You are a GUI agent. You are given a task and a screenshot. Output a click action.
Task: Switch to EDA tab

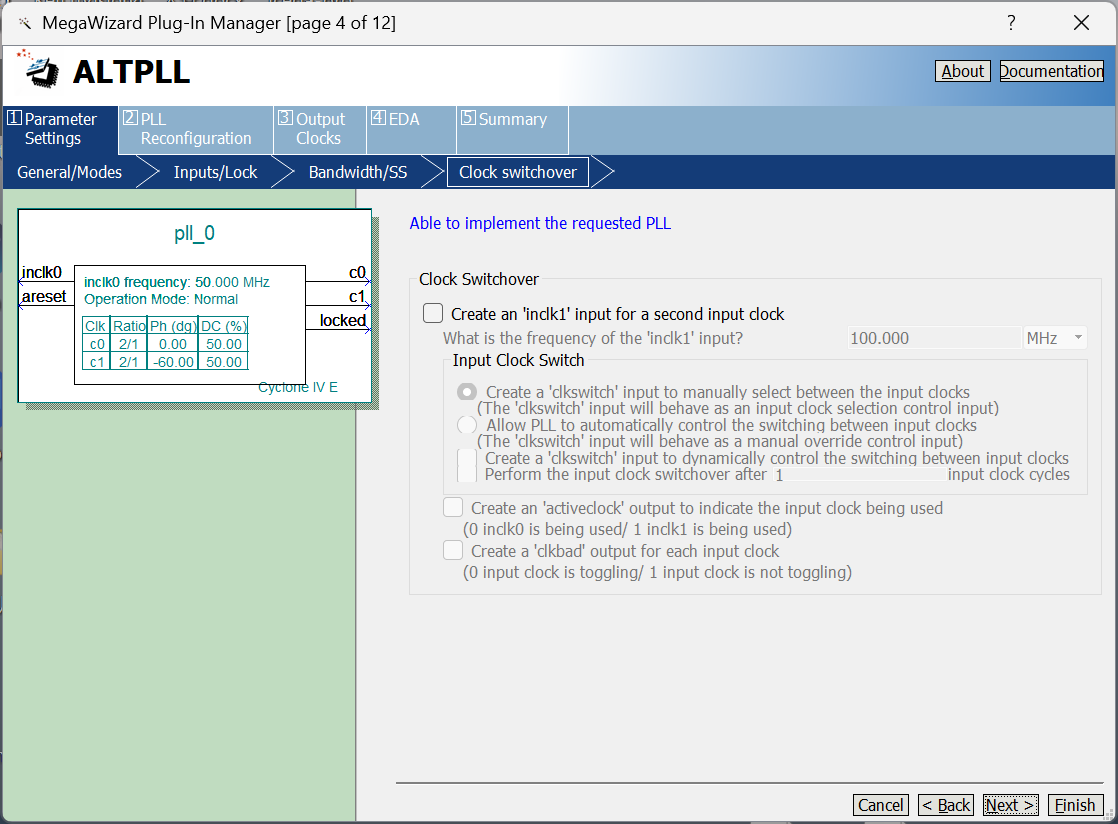(x=411, y=129)
